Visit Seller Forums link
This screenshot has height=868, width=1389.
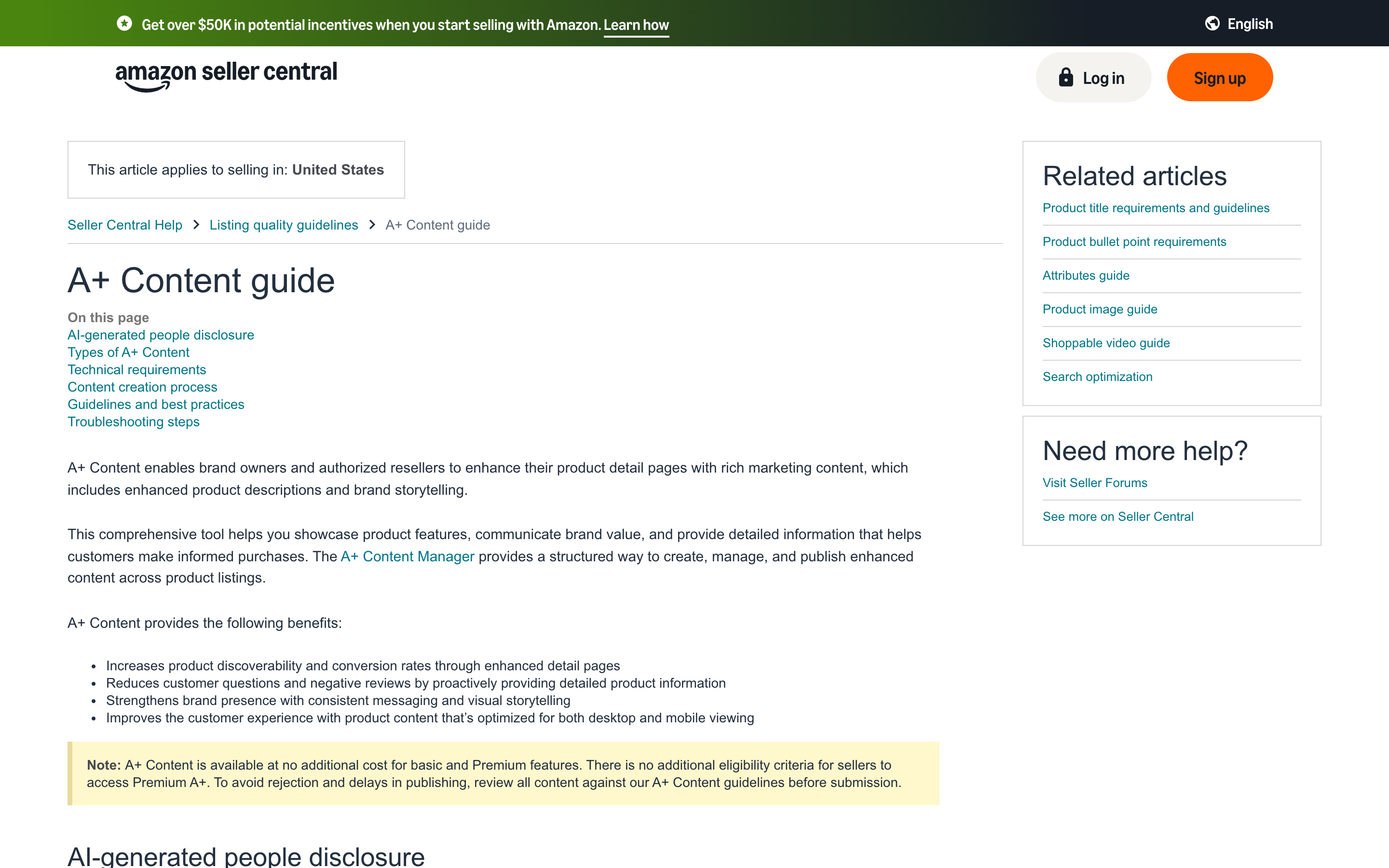[1095, 483]
